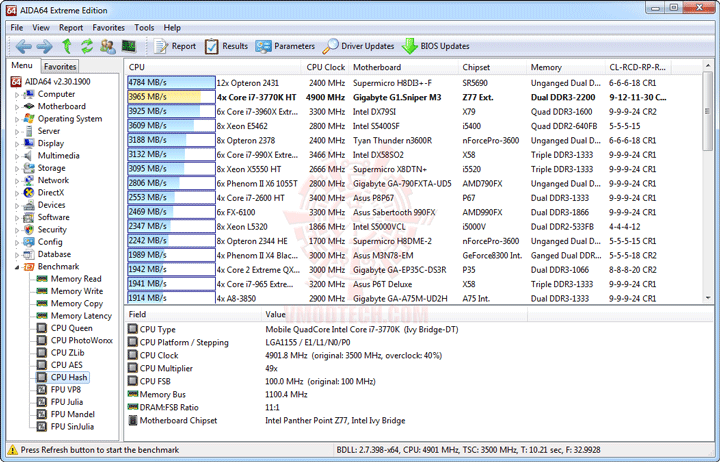Select the 4784 MB/s Opteron 2431 result bar

pyautogui.click(x=171, y=83)
